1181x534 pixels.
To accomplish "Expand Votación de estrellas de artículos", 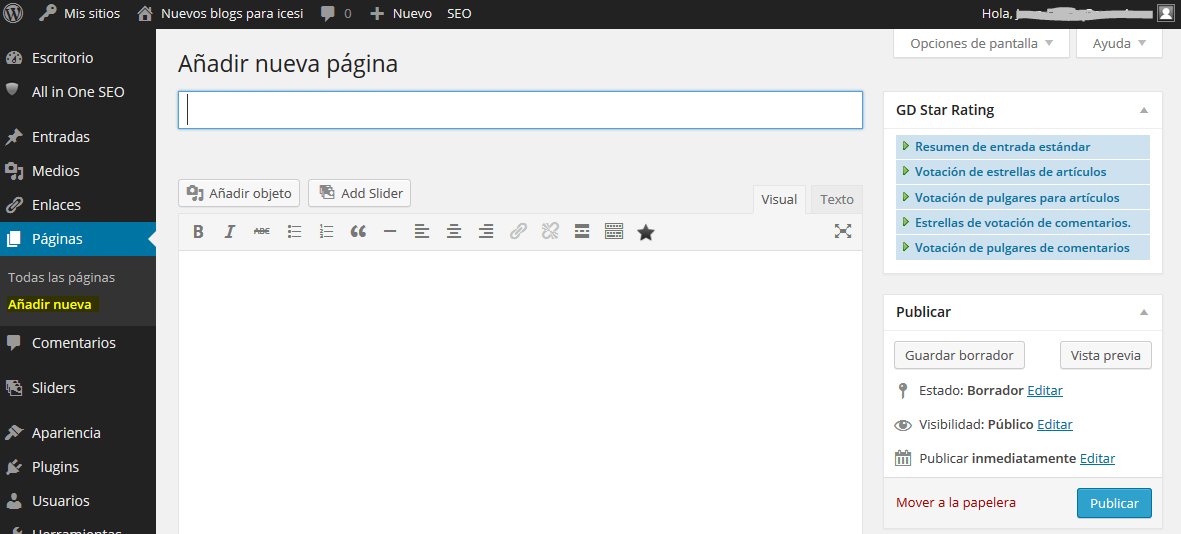I will [996, 172].
